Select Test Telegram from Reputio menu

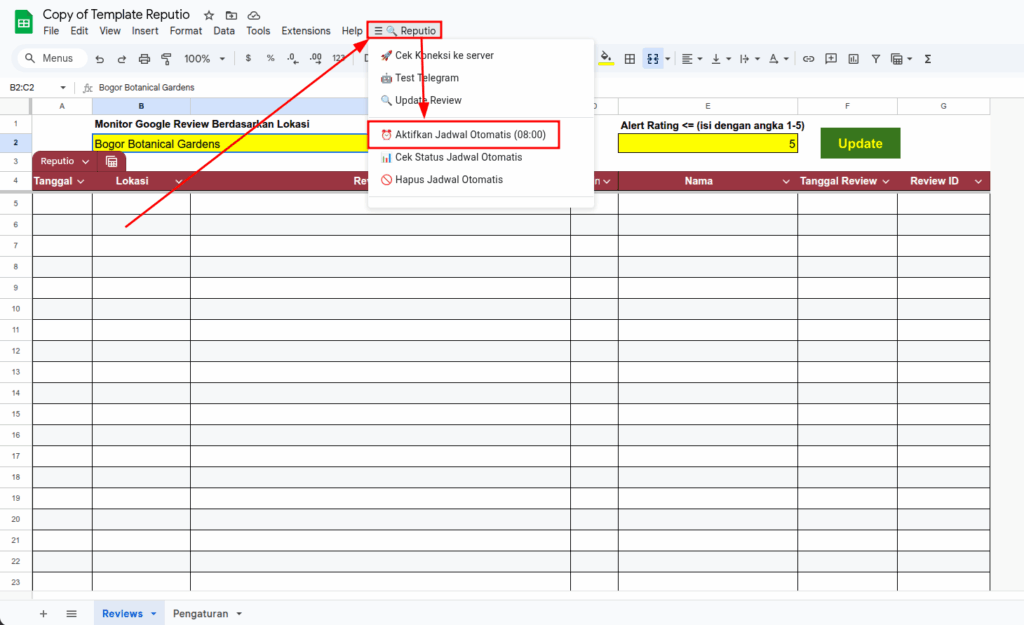coord(426,78)
